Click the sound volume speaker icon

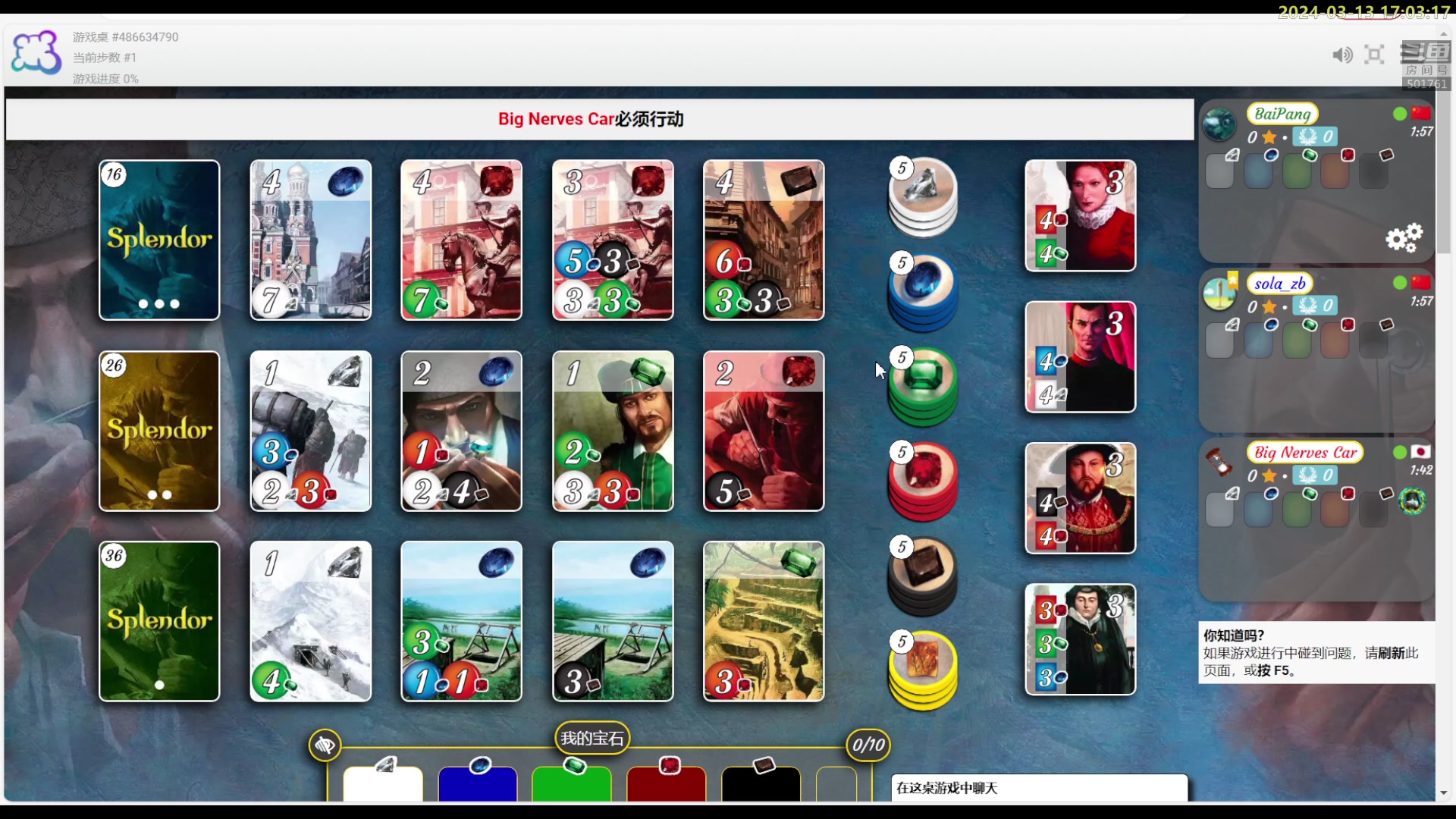1341,55
